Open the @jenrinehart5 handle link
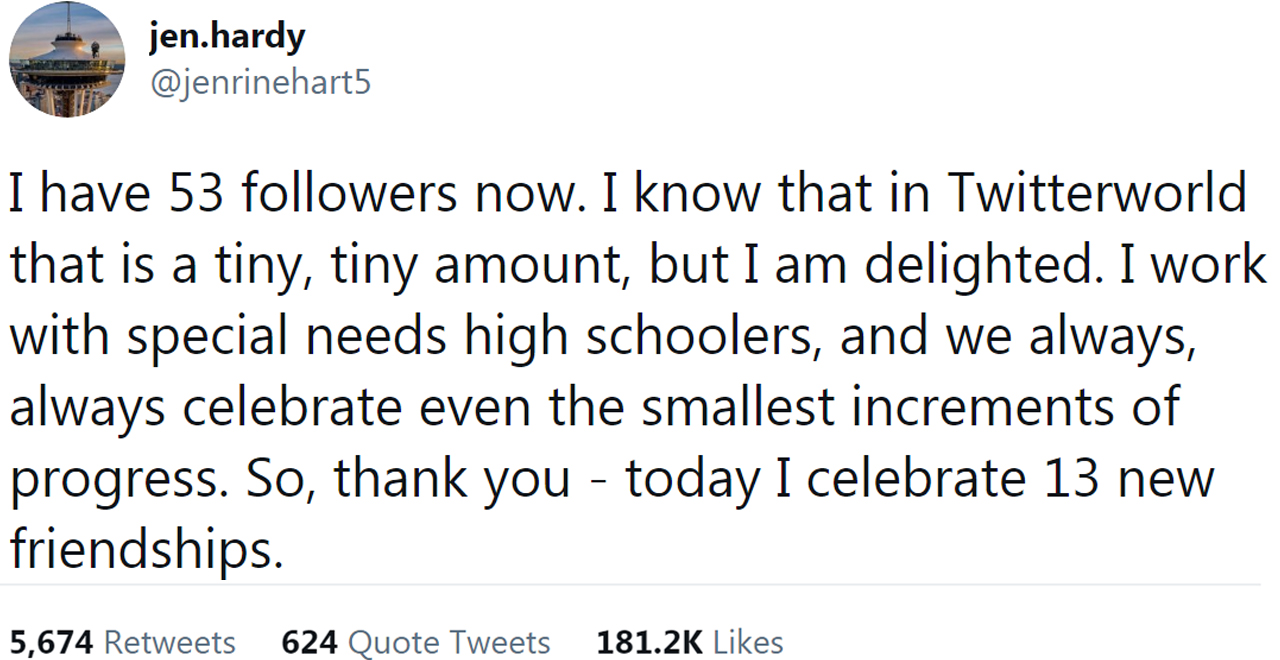The height and width of the screenshot is (660, 1280). pyautogui.click(x=259, y=82)
